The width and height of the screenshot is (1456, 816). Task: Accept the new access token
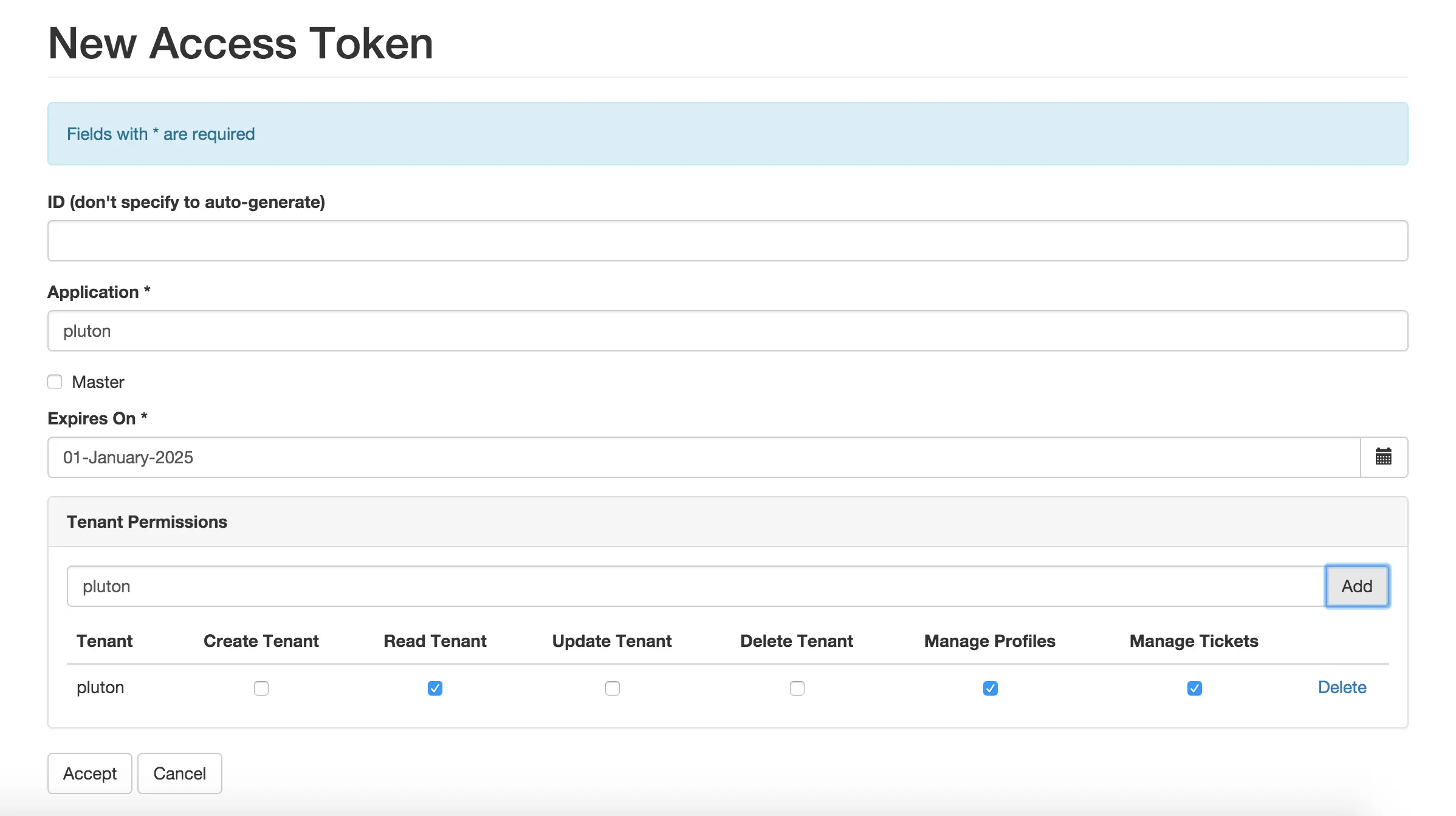click(90, 773)
